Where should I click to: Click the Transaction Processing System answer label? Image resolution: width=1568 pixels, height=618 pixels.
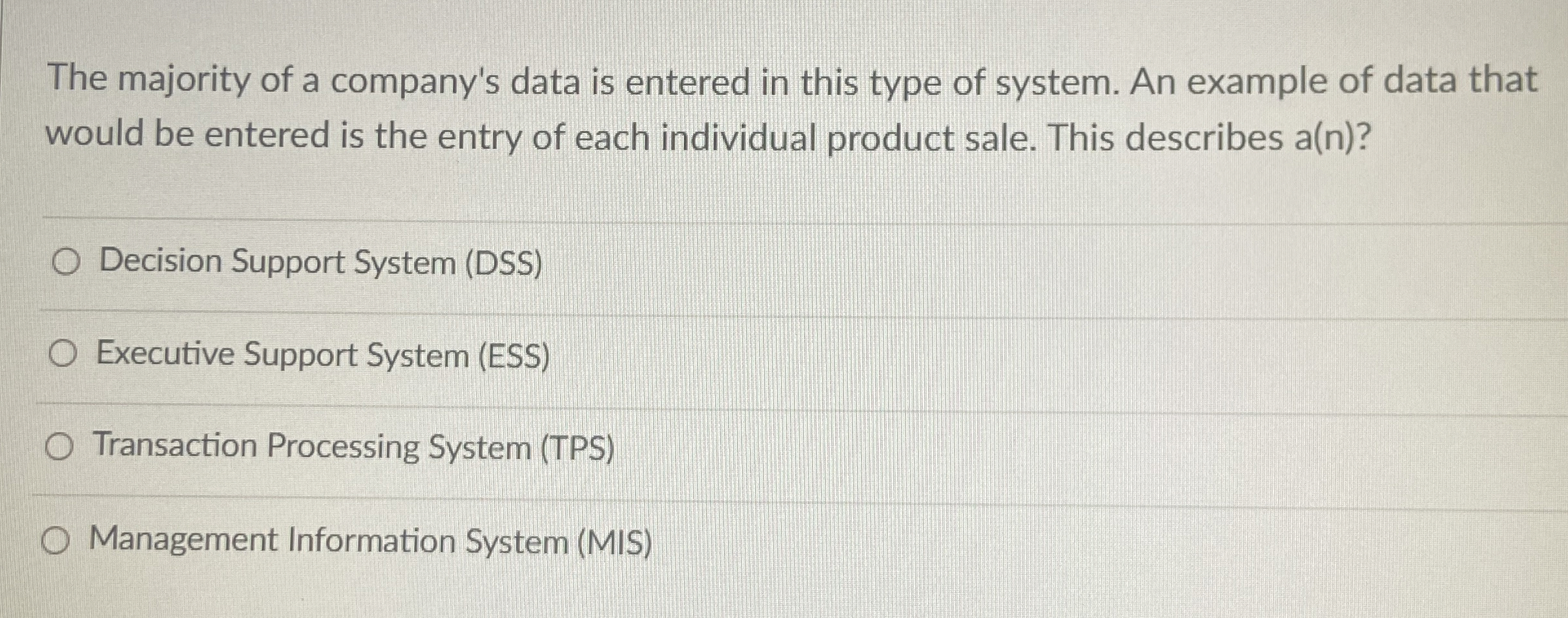click(353, 447)
